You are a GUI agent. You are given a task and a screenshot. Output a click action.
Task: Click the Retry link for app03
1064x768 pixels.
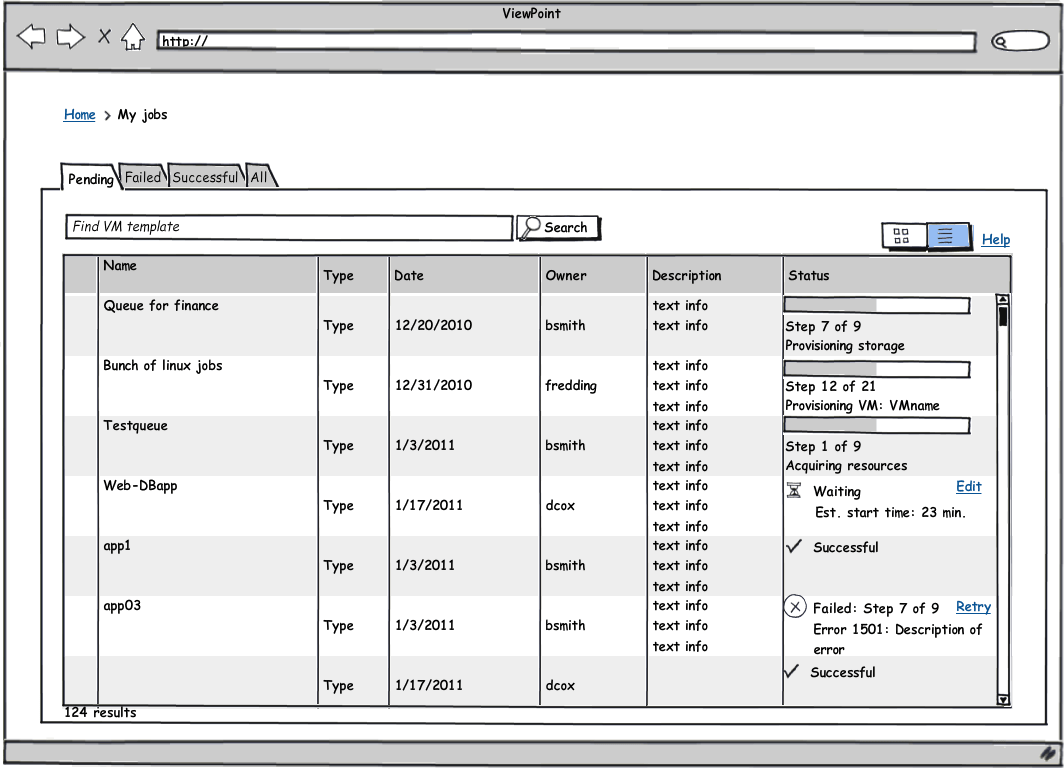tap(973, 607)
